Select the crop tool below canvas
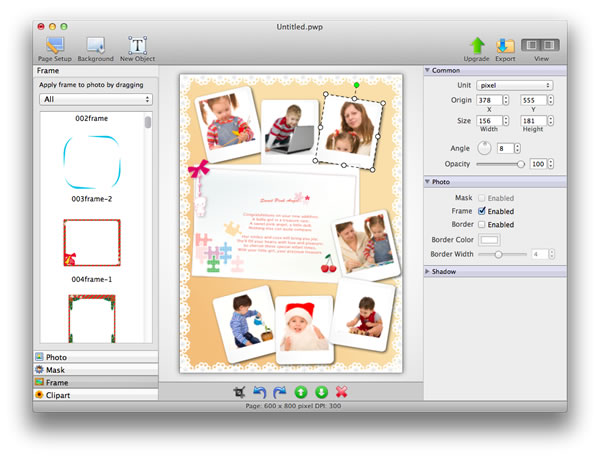 point(239,393)
